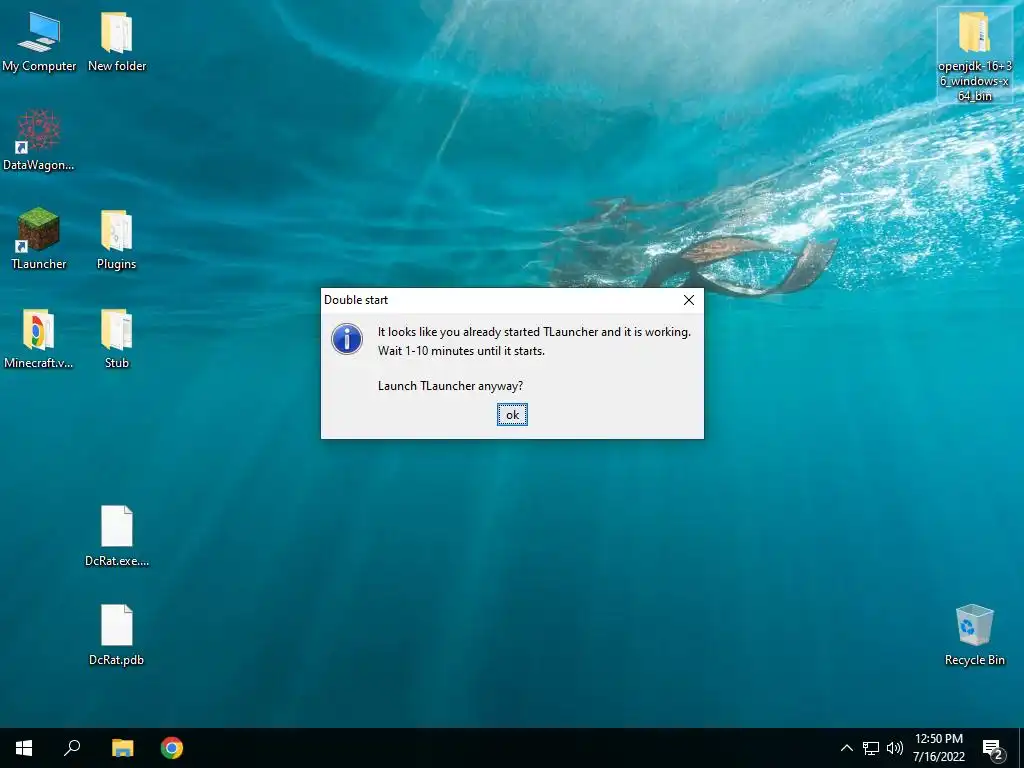Launch Google Chrome from the taskbar

172,748
